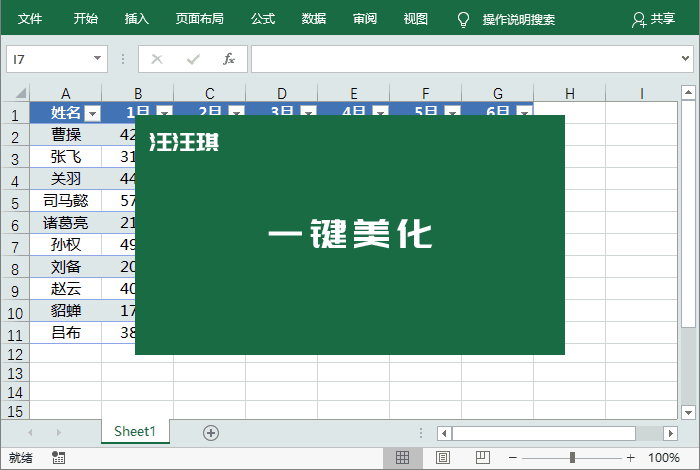Select the cell containing 司马懿

coord(66,201)
